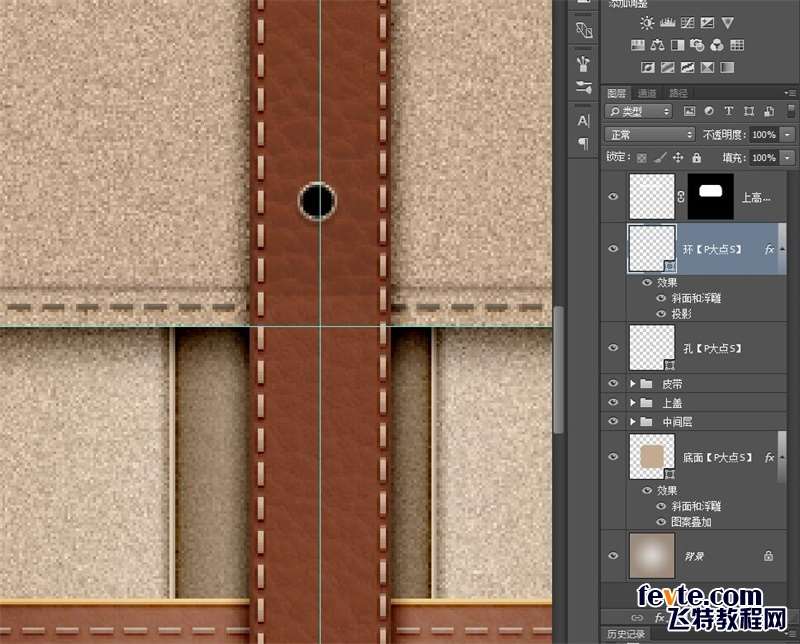800x644 pixels.
Task: Add a Photo Filter adjustment layer
Action: click(x=697, y=45)
